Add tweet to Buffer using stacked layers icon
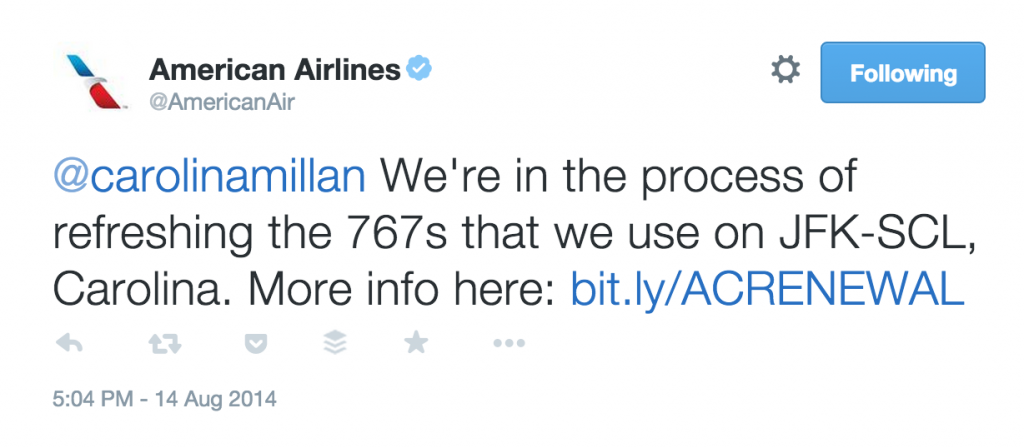 click(x=336, y=342)
